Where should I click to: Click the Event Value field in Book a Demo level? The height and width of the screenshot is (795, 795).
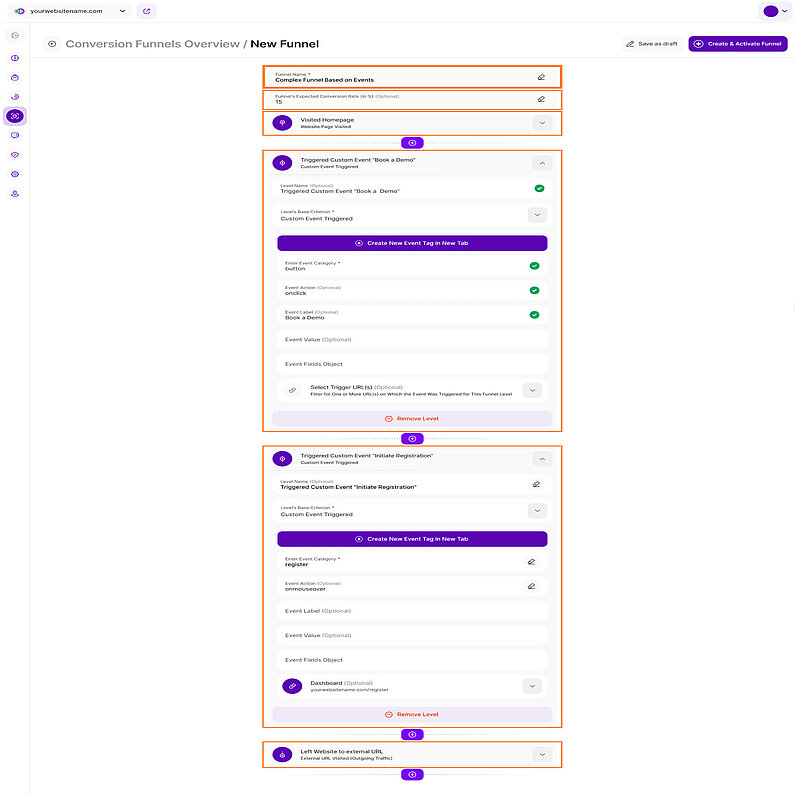point(412,340)
